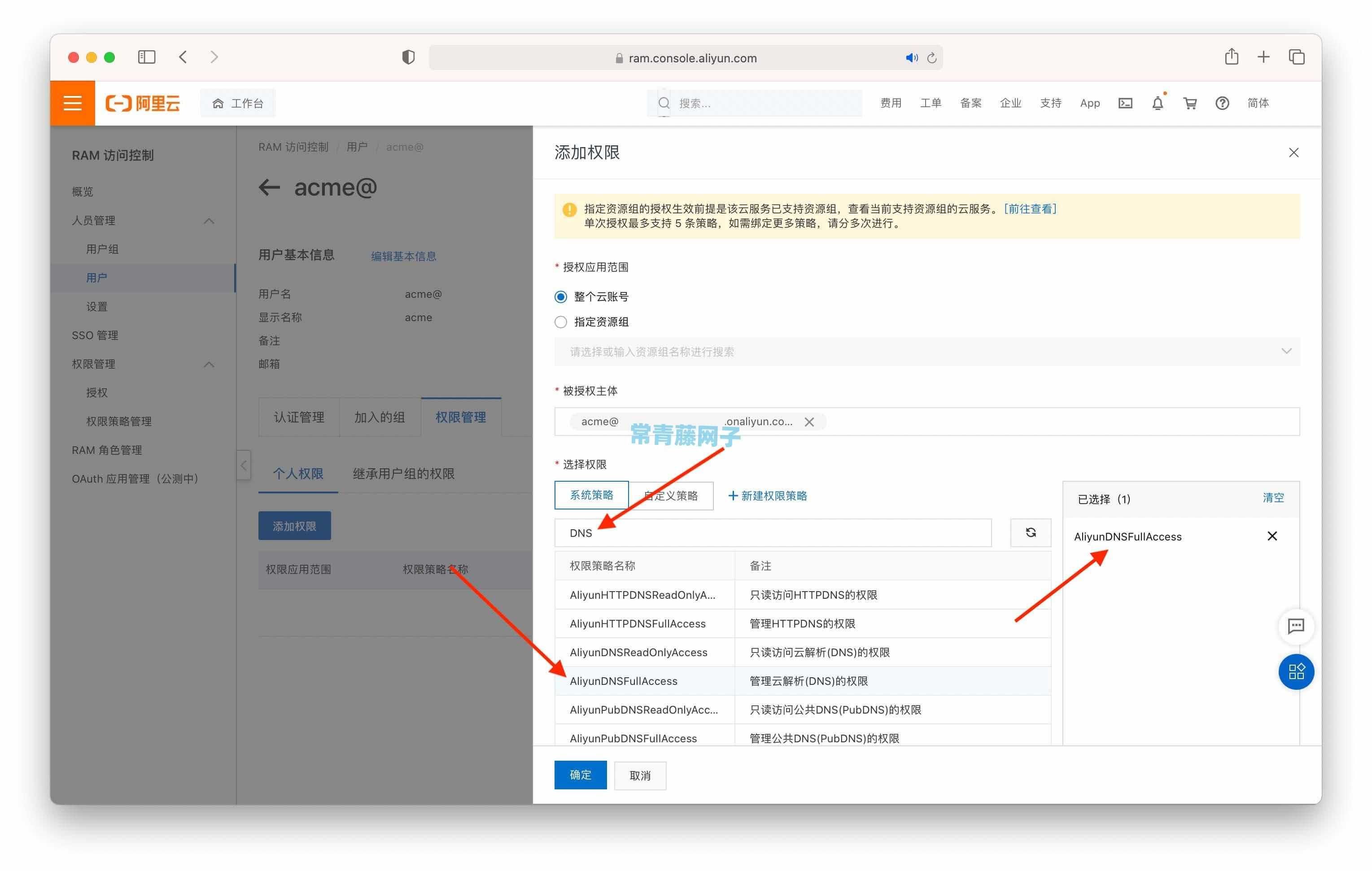This screenshot has width=1372, height=871.
Task: Open the blue apps floating button
Action: point(1296,671)
